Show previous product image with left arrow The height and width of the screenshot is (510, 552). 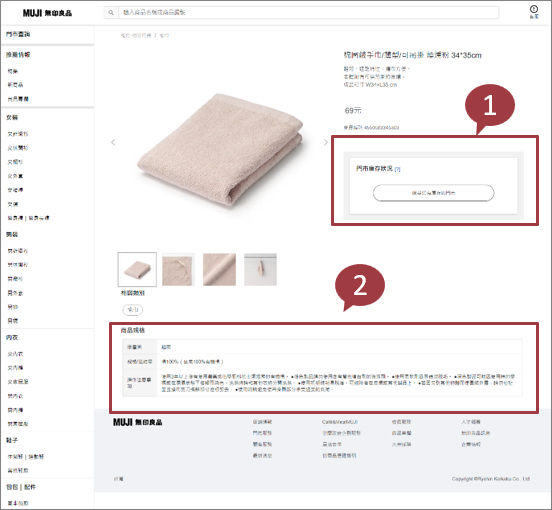point(113,142)
